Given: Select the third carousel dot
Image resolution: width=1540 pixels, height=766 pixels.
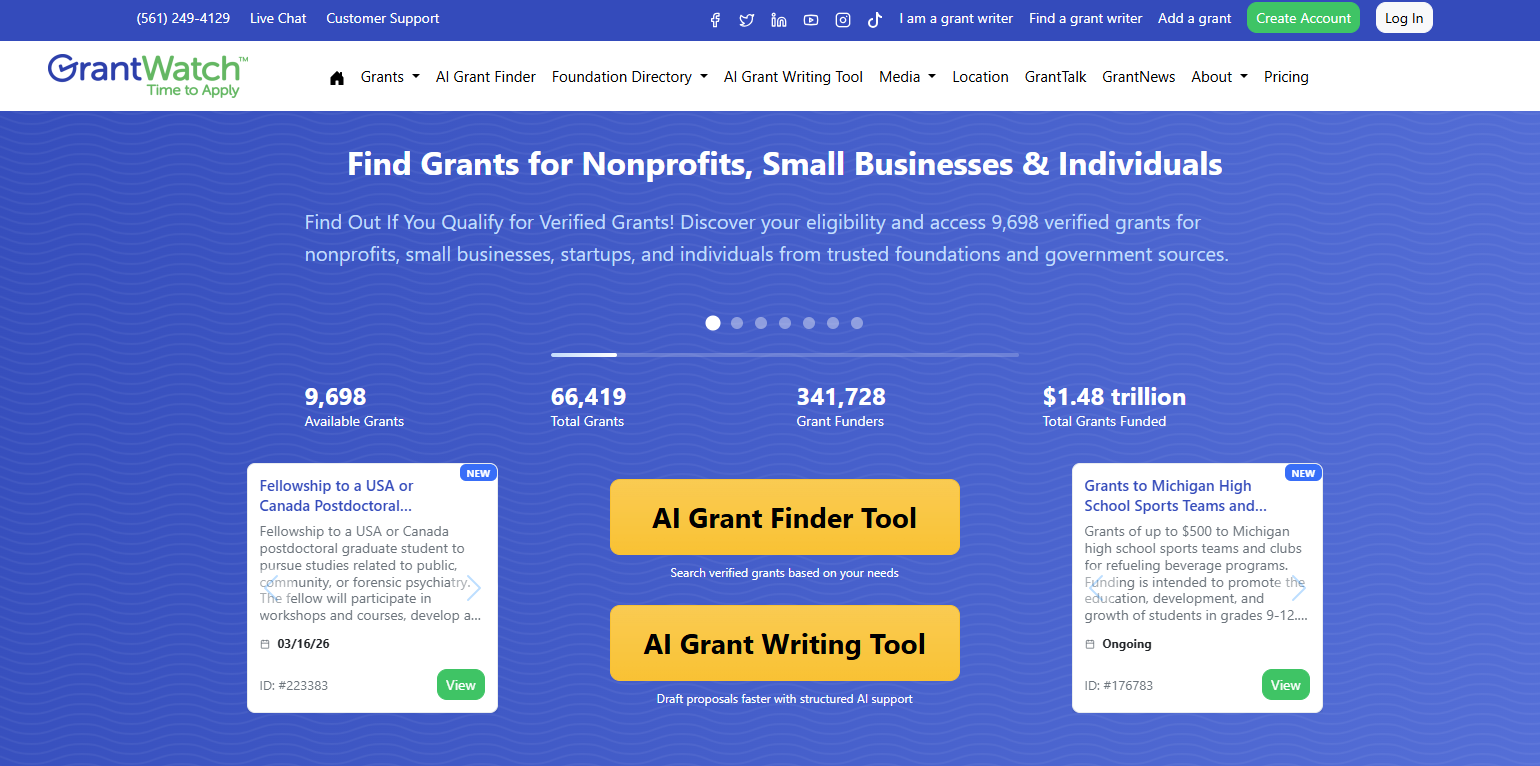Looking at the screenshot, I should [x=761, y=323].
